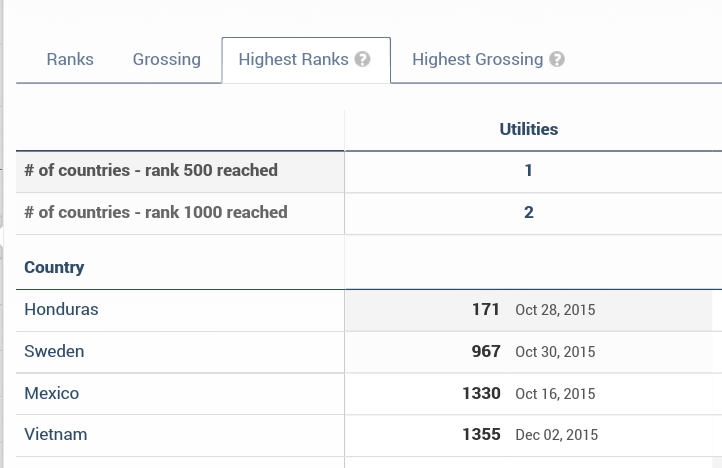Viewport: 722px width, 468px height.
Task: Click help icon beside Highest Grossing
Action: coord(557,59)
